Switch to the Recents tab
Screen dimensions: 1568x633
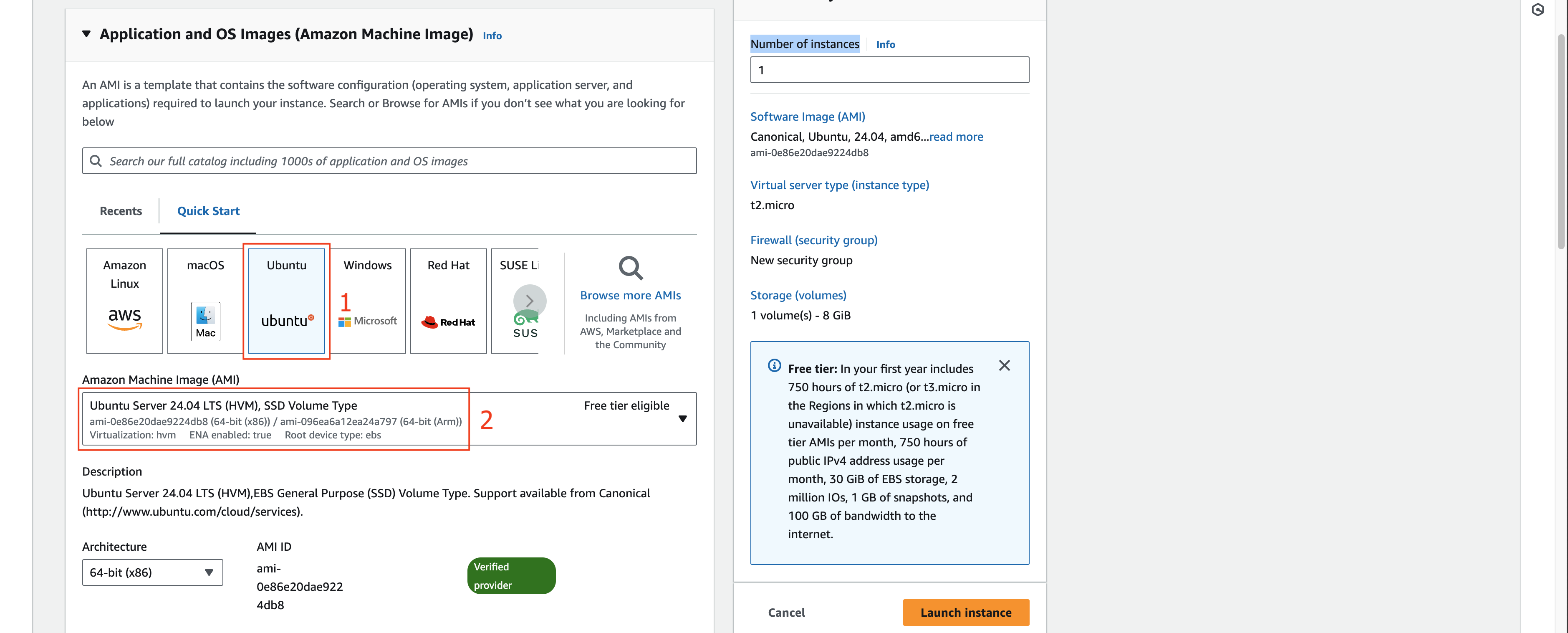pyautogui.click(x=121, y=211)
